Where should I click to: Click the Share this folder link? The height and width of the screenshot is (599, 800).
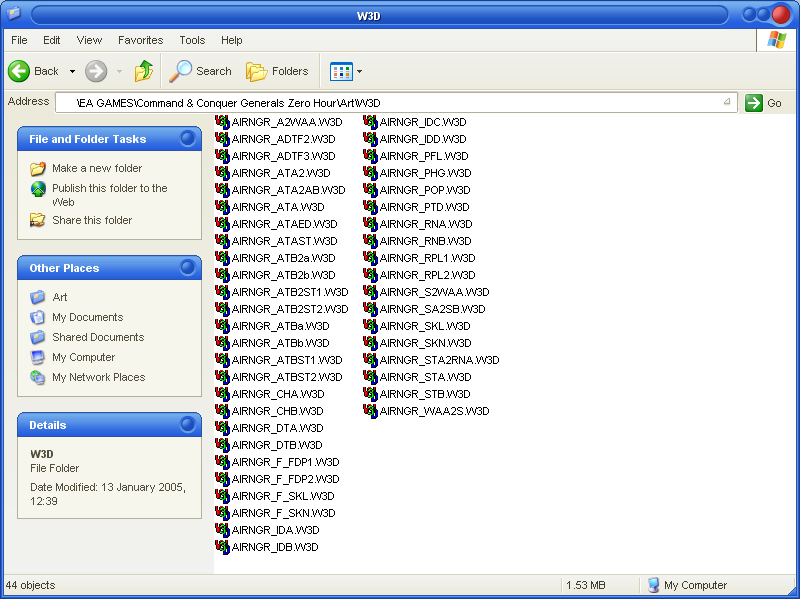(x=92, y=220)
